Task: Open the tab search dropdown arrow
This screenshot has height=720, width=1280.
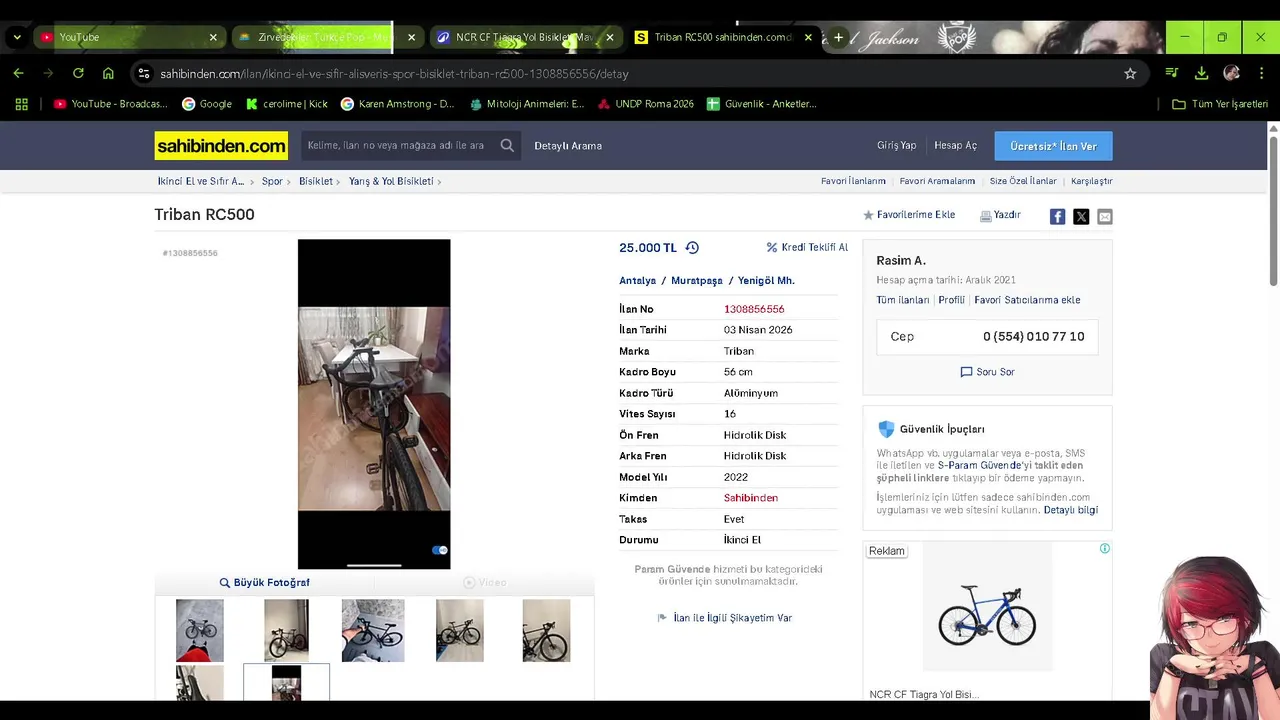Action: (17, 37)
